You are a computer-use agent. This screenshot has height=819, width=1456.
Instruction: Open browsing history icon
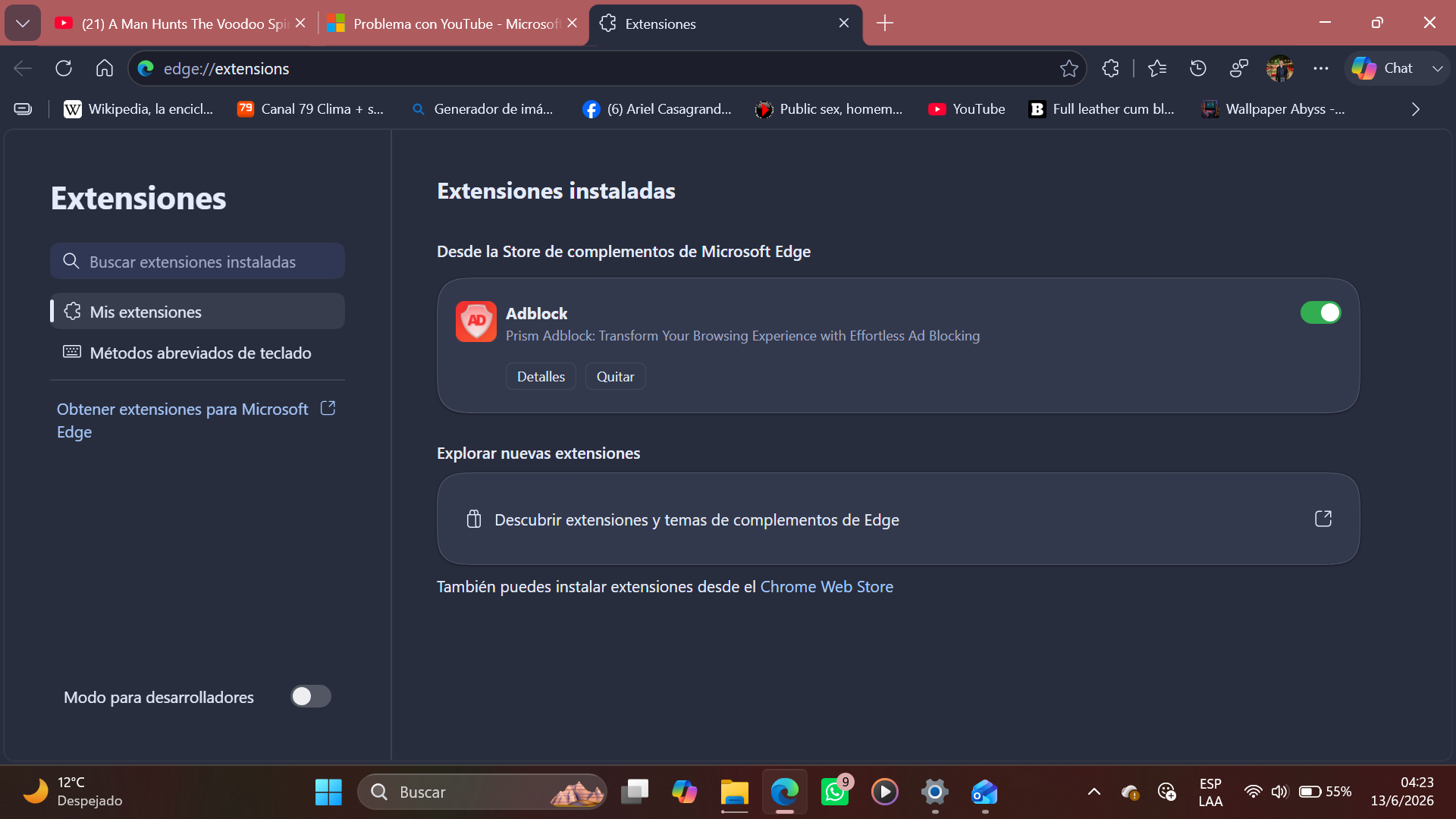[x=1198, y=68]
